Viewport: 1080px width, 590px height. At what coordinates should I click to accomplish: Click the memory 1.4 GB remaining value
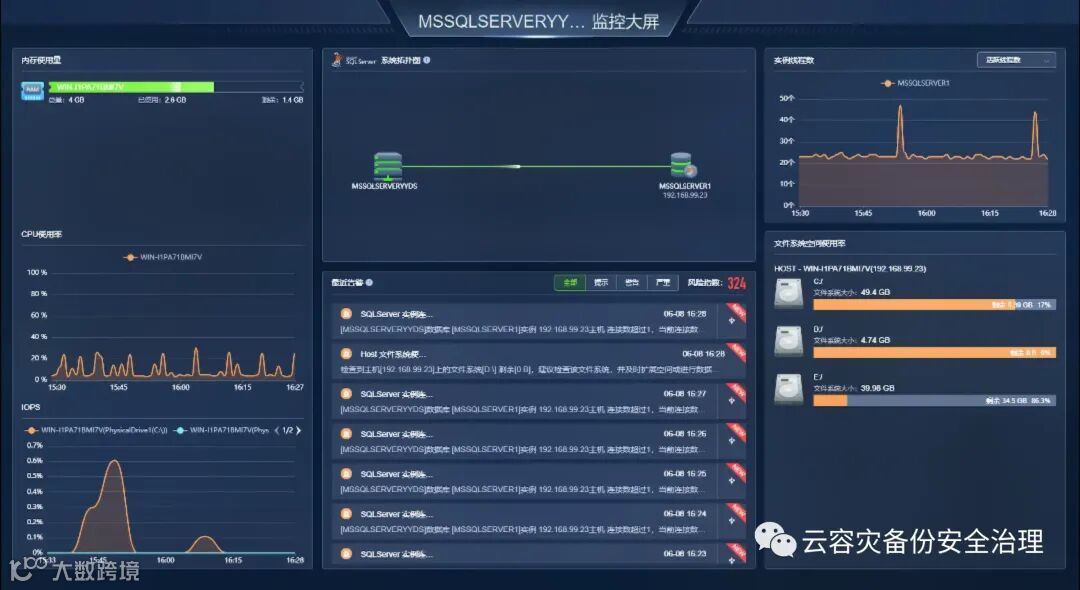292,100
